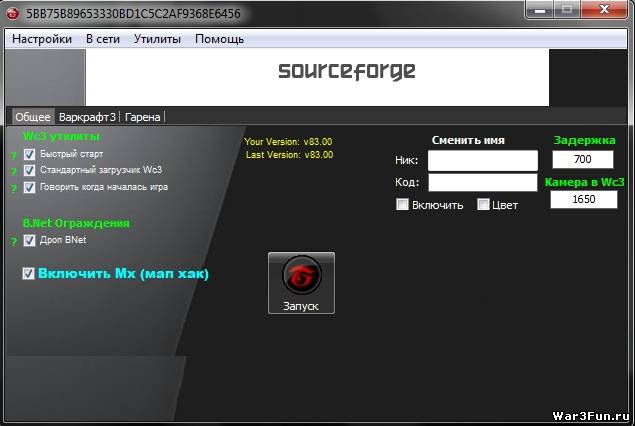Click the Камера в Wc3 field showing 1650
The height and width of the screenshot is (426, 635).
pyautogui.click(x=584, y=199)
